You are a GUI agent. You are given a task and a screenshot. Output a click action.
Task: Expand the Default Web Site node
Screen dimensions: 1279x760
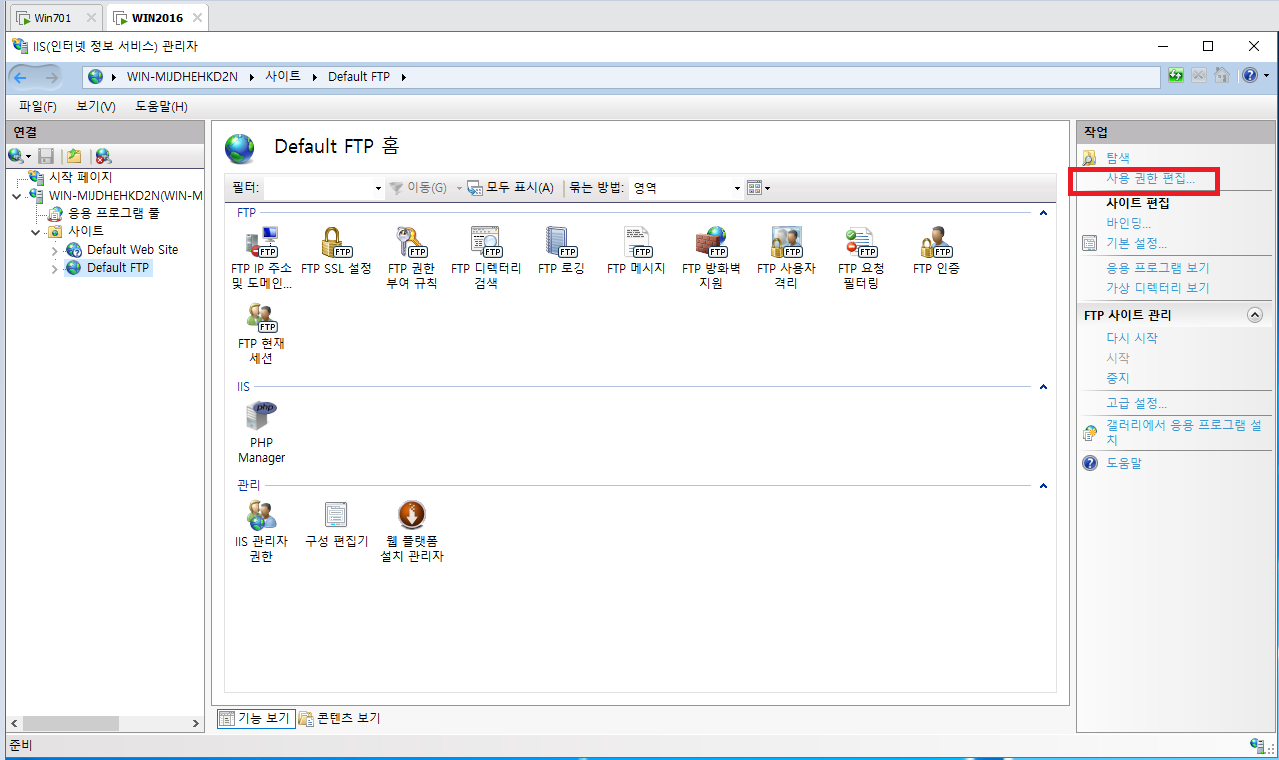pos(55,250)
